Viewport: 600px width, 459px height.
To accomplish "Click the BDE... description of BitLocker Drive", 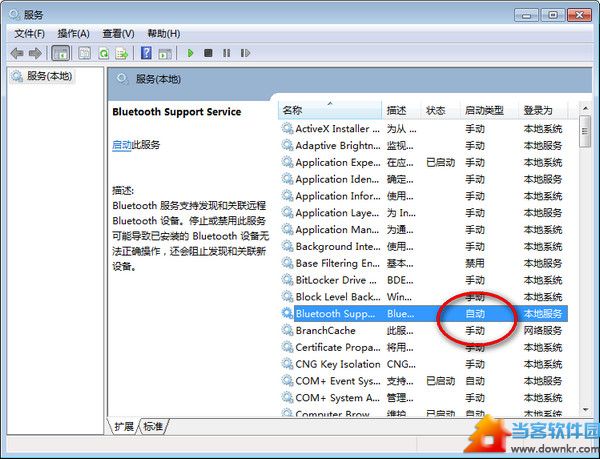I will tap(400, 280).
